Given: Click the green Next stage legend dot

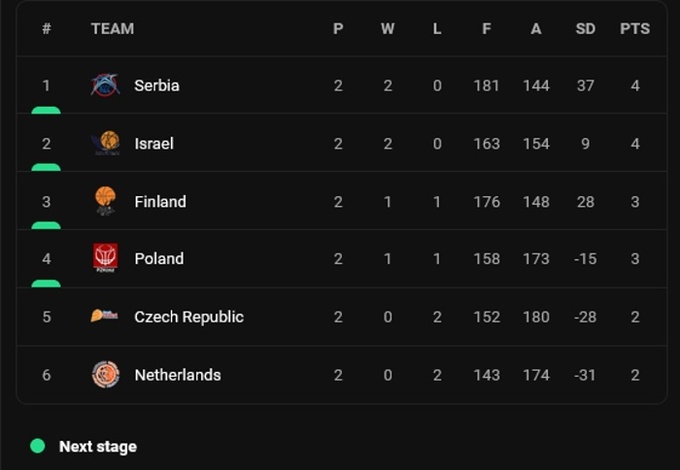Looking at the screenshot, I should (38, 446).
